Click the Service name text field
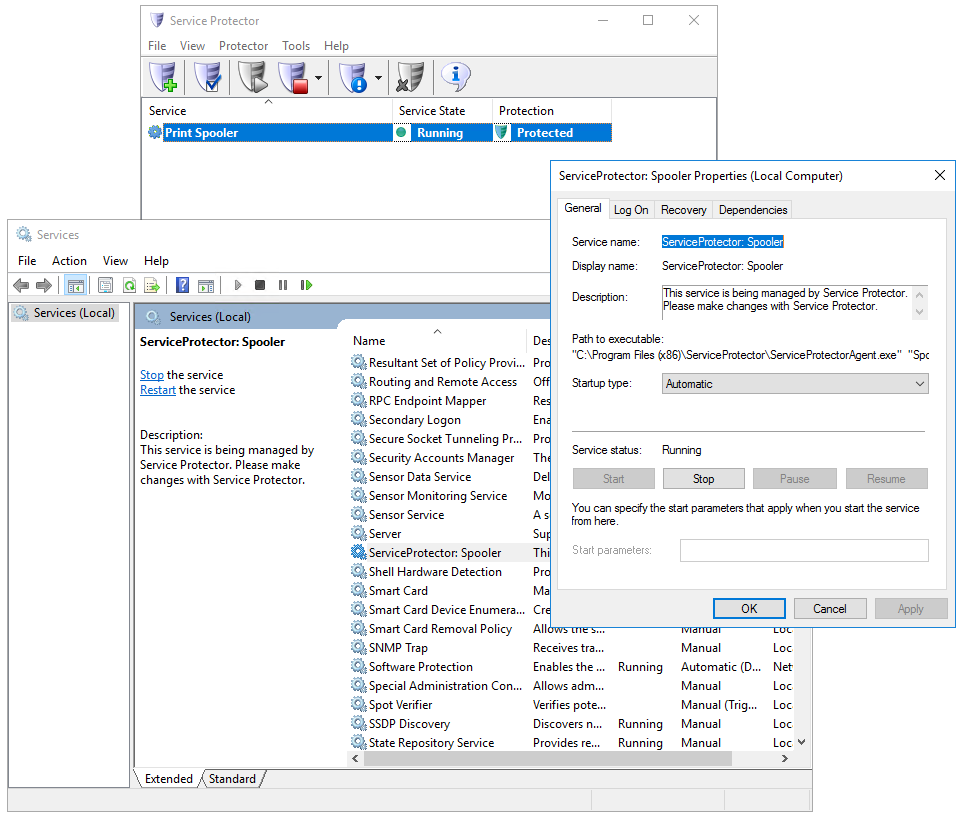 tap(722, 242)
